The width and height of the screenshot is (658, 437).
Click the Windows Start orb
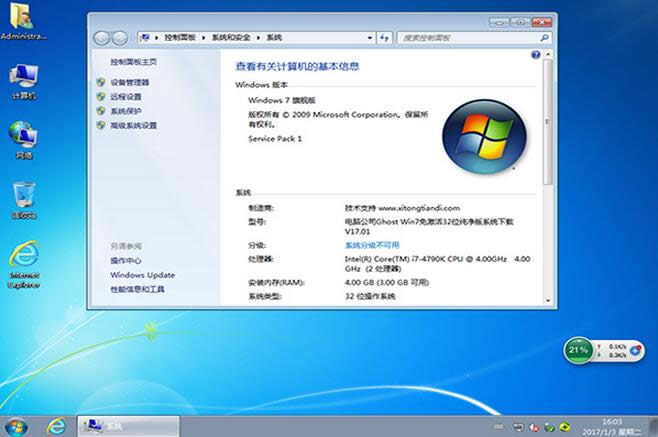coord(17,424)
